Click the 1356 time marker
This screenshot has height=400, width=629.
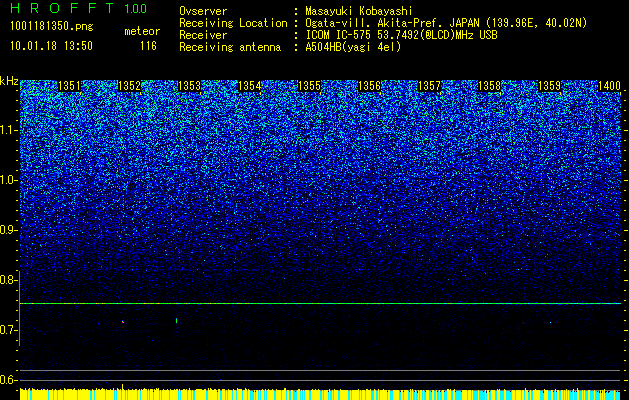coord(369,86)
